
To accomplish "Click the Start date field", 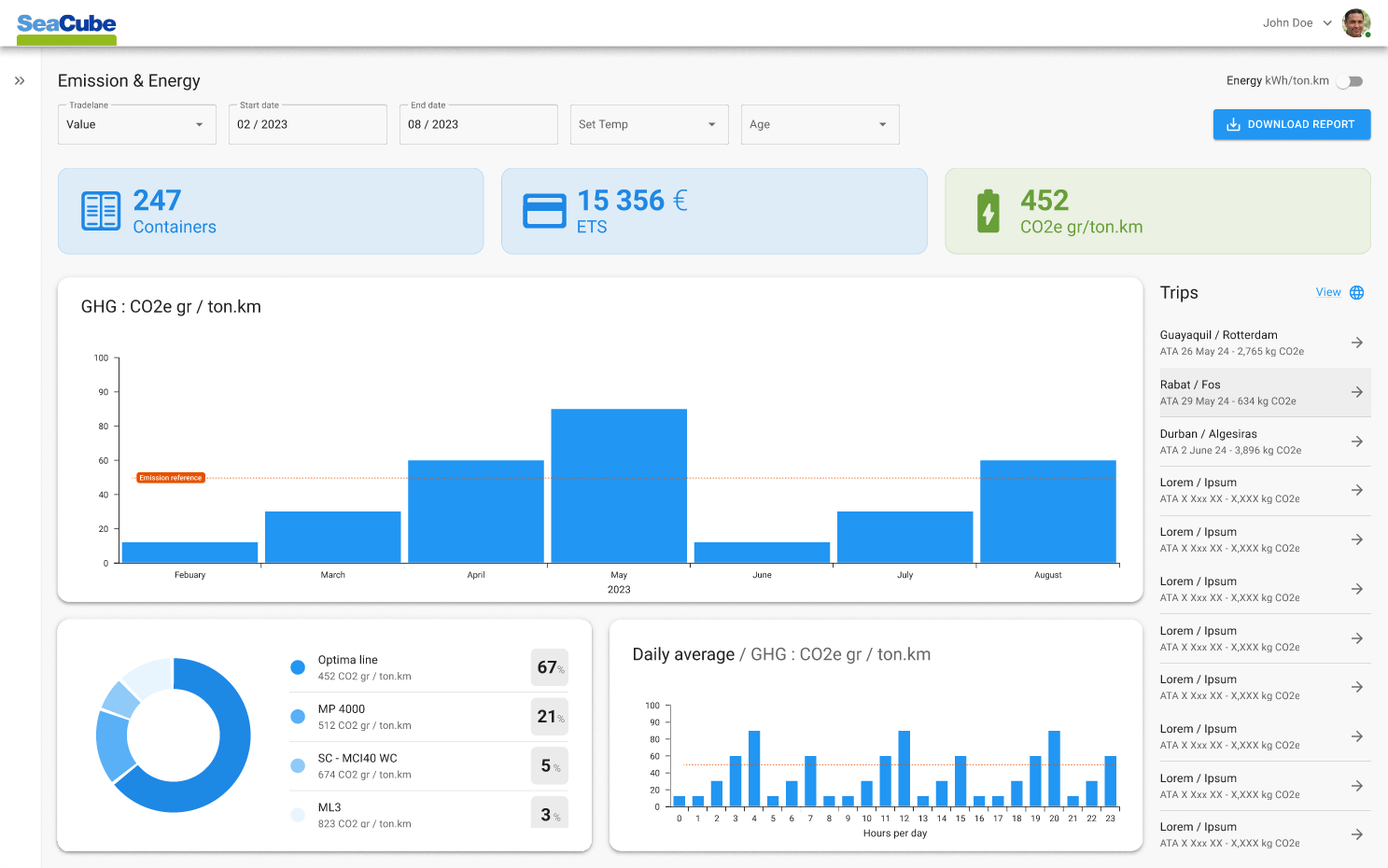I will click(308, 124).
